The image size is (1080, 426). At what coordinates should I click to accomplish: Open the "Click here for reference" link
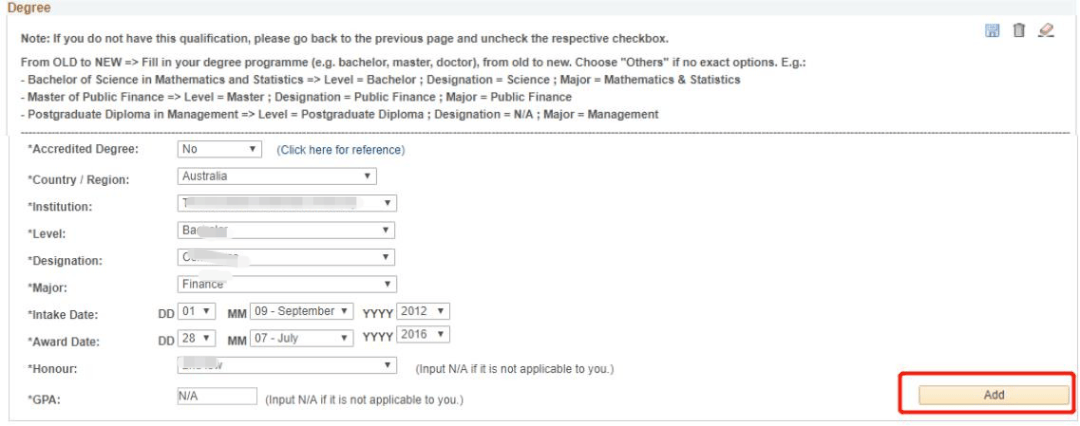coord(341,150)
